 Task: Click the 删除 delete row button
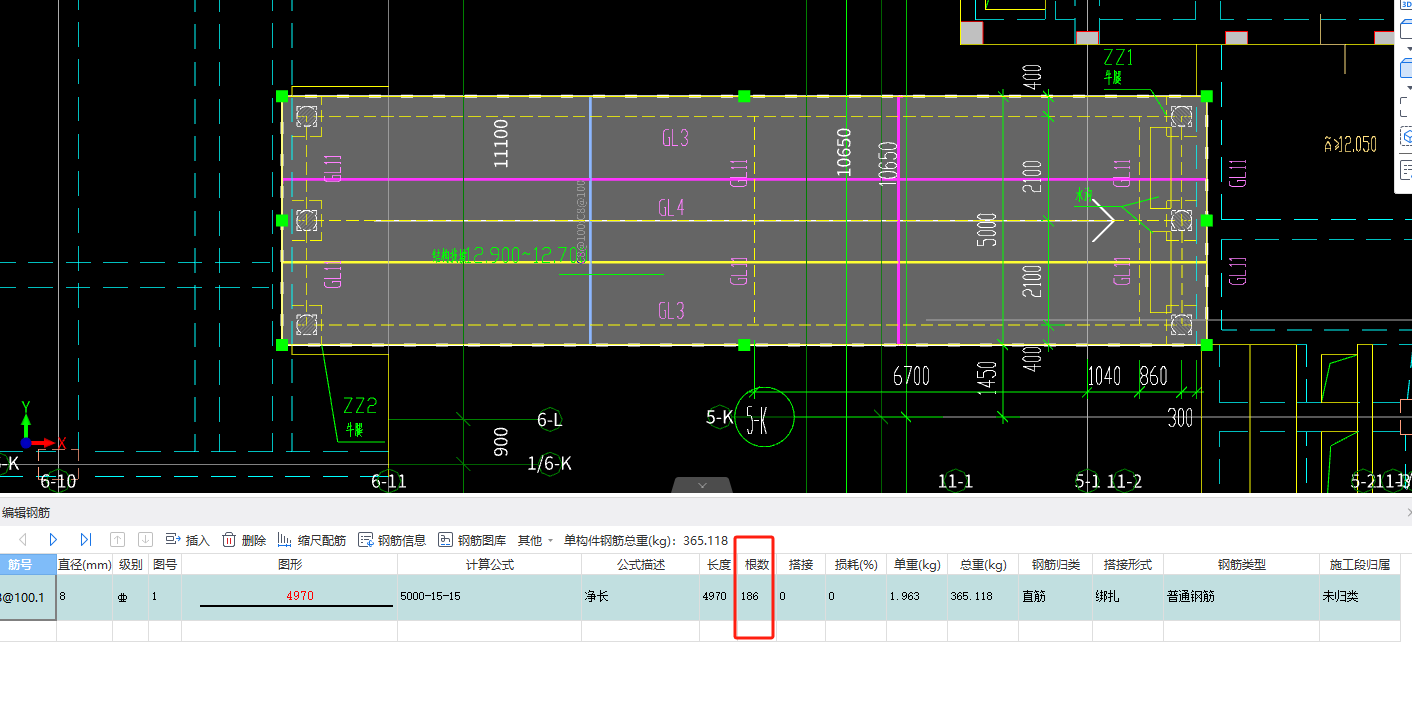coord(244,540)
